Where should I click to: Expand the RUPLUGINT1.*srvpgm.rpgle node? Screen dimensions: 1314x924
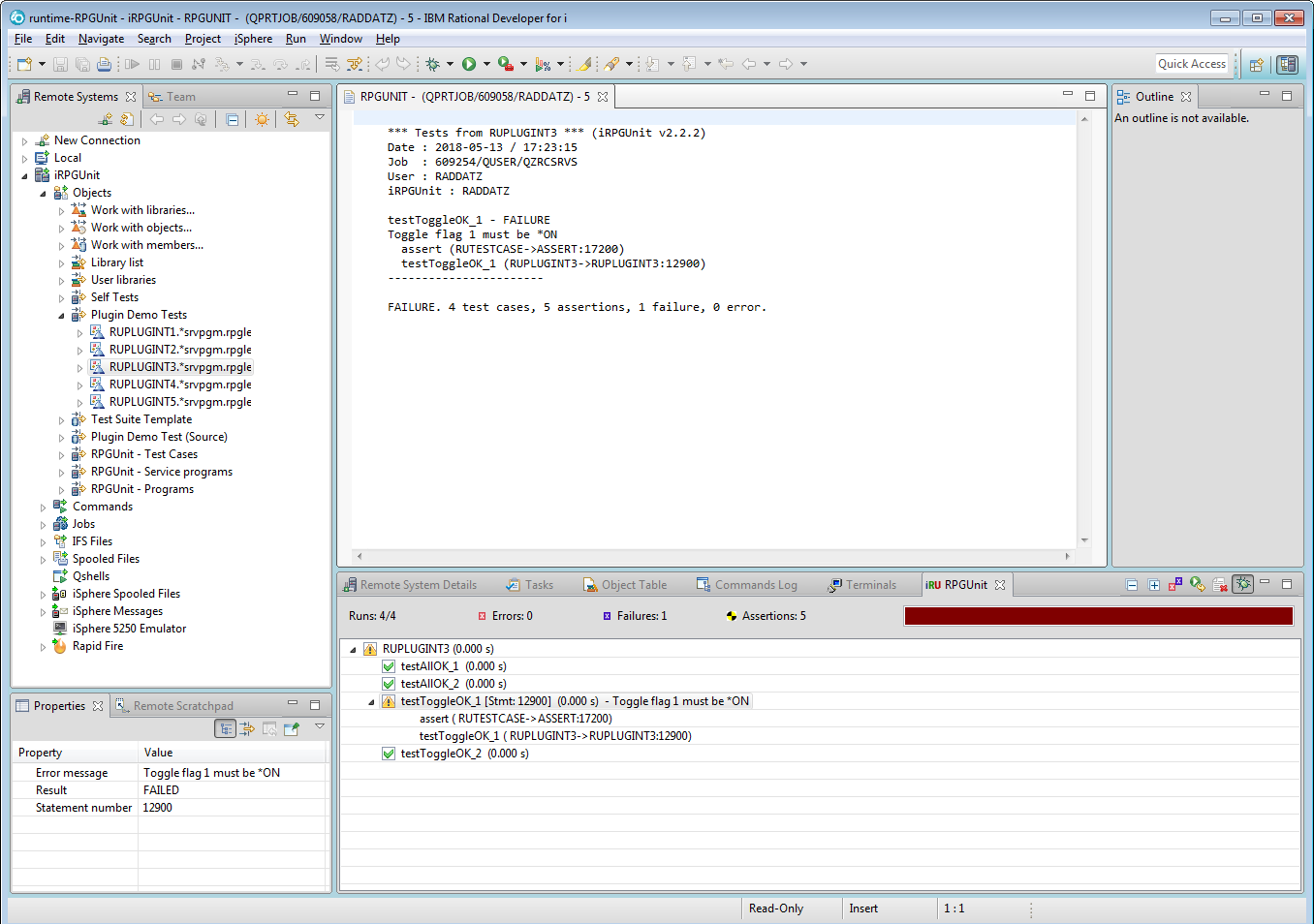click(81, 332)
